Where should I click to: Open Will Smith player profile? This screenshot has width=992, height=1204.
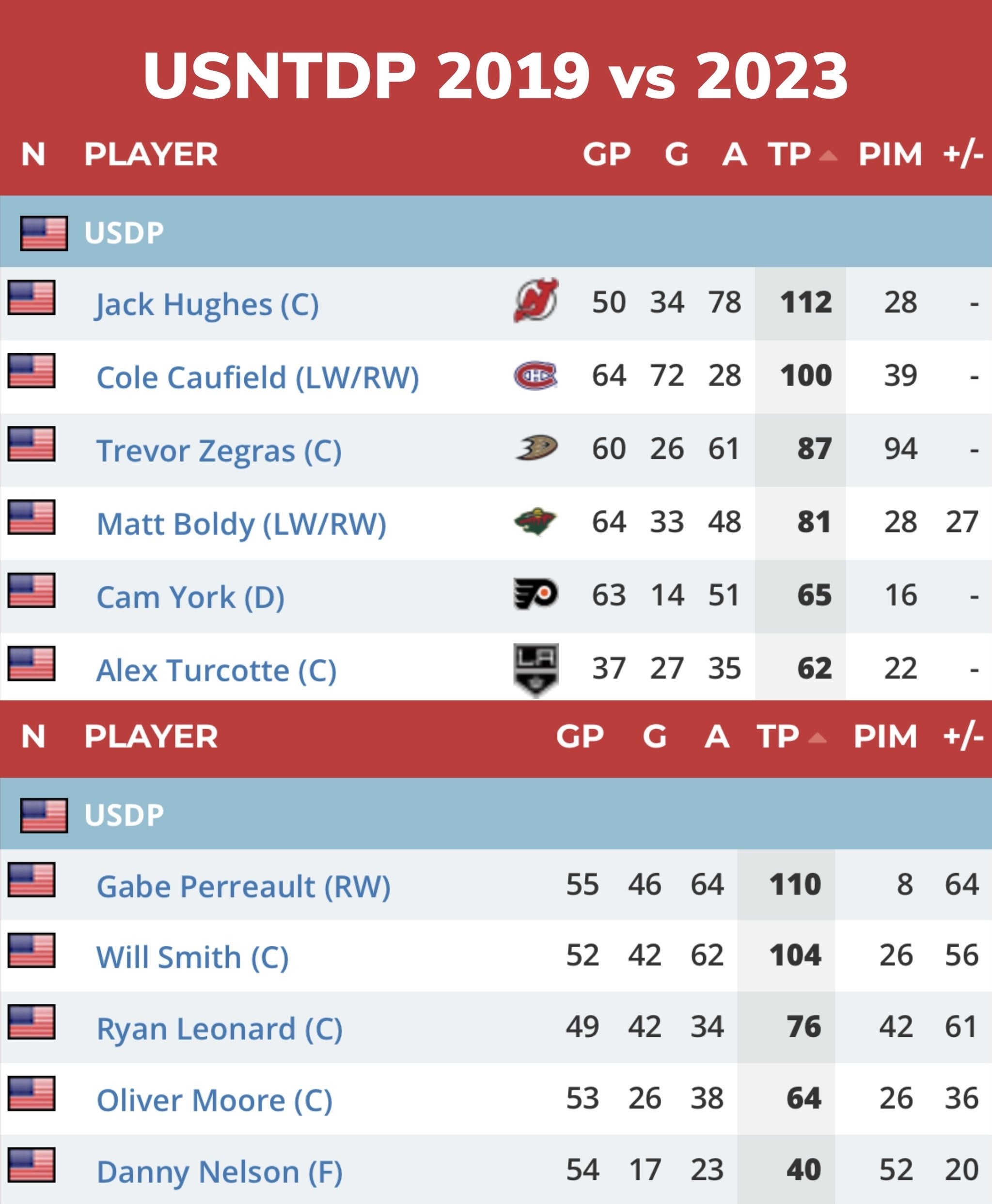[x=192, y=957]
